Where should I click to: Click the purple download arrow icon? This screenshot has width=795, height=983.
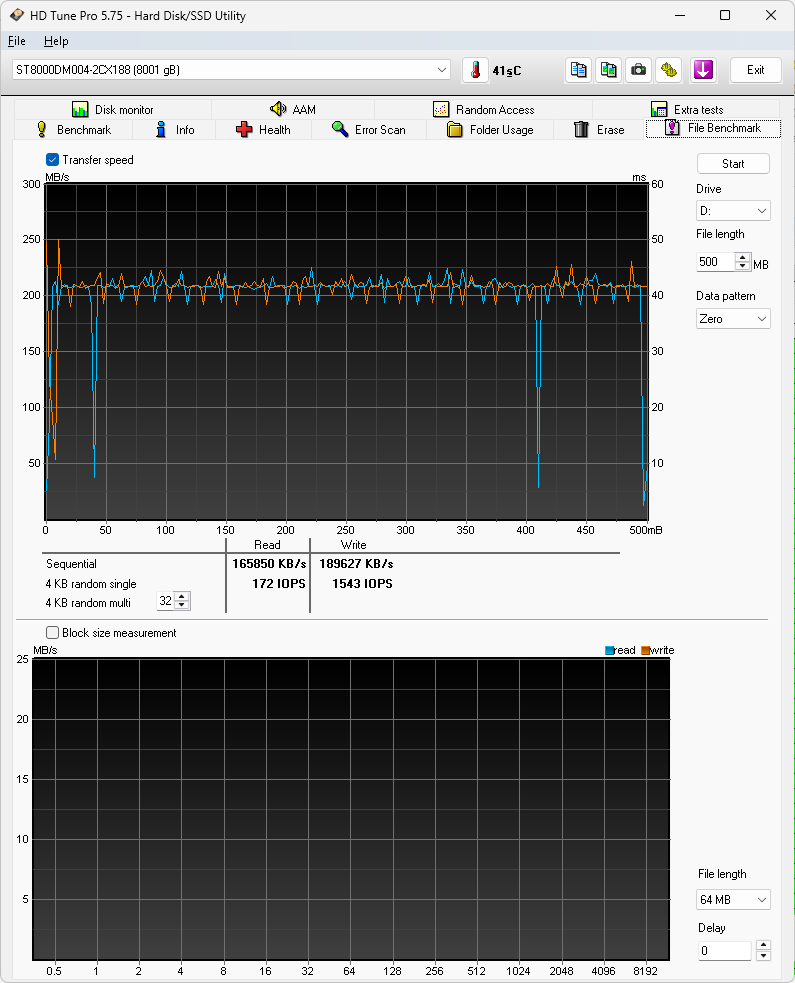click(703, 70)
